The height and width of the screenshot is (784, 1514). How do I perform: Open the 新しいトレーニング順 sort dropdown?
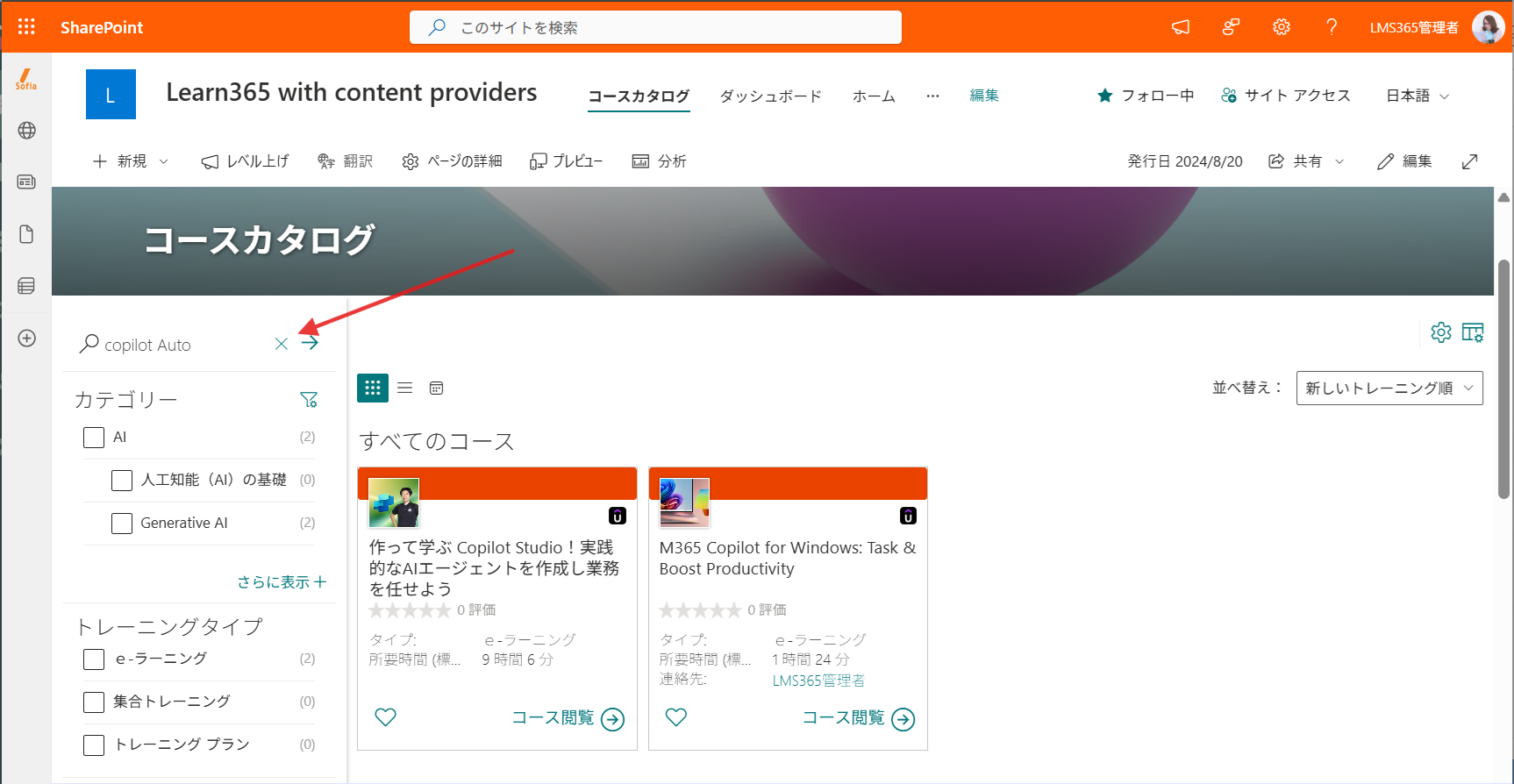tap(1389, 388)
